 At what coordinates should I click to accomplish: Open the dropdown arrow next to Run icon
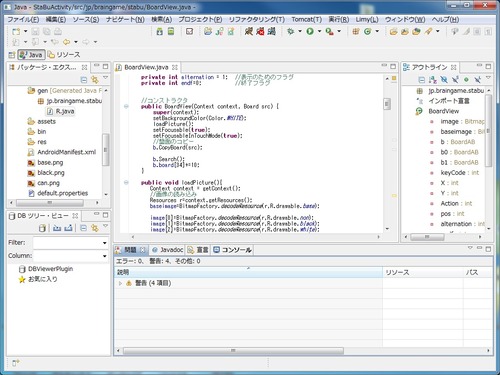coord(319,31)
